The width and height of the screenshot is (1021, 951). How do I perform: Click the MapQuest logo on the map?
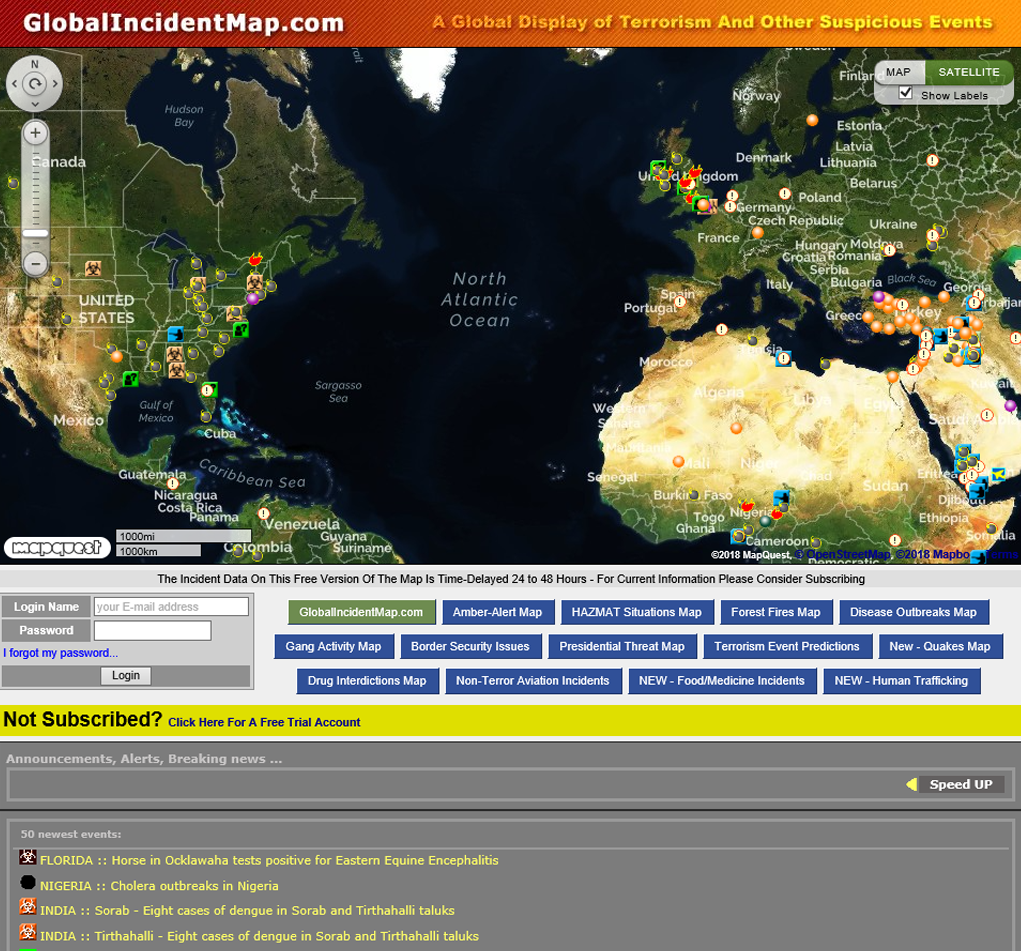click(57, 547)
